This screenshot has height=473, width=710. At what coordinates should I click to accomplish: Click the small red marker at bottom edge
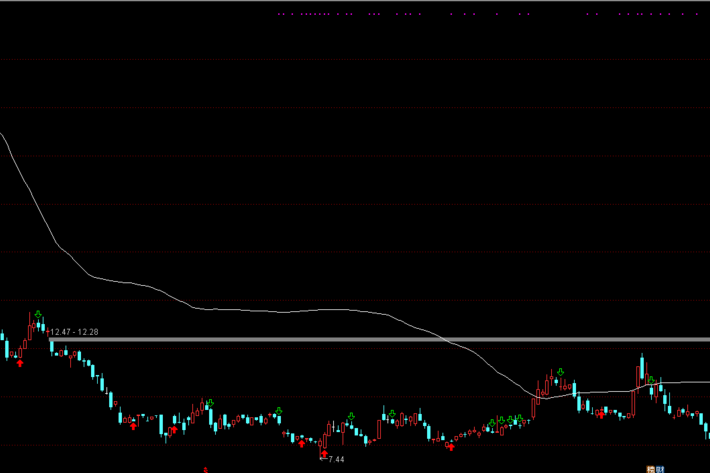(x=206, y=468)
